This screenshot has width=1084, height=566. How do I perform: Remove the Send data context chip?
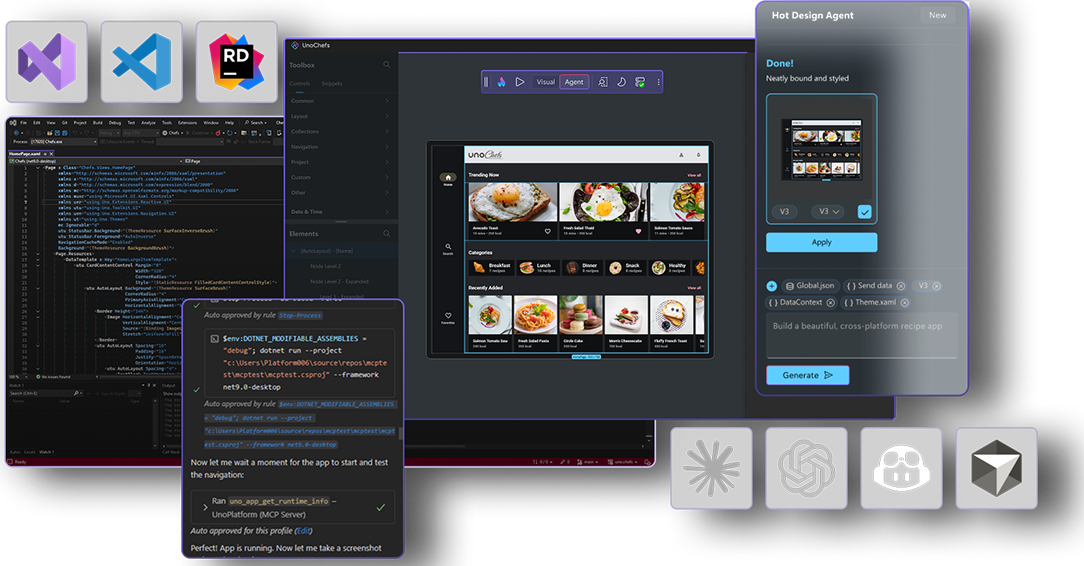pos(900,286)
